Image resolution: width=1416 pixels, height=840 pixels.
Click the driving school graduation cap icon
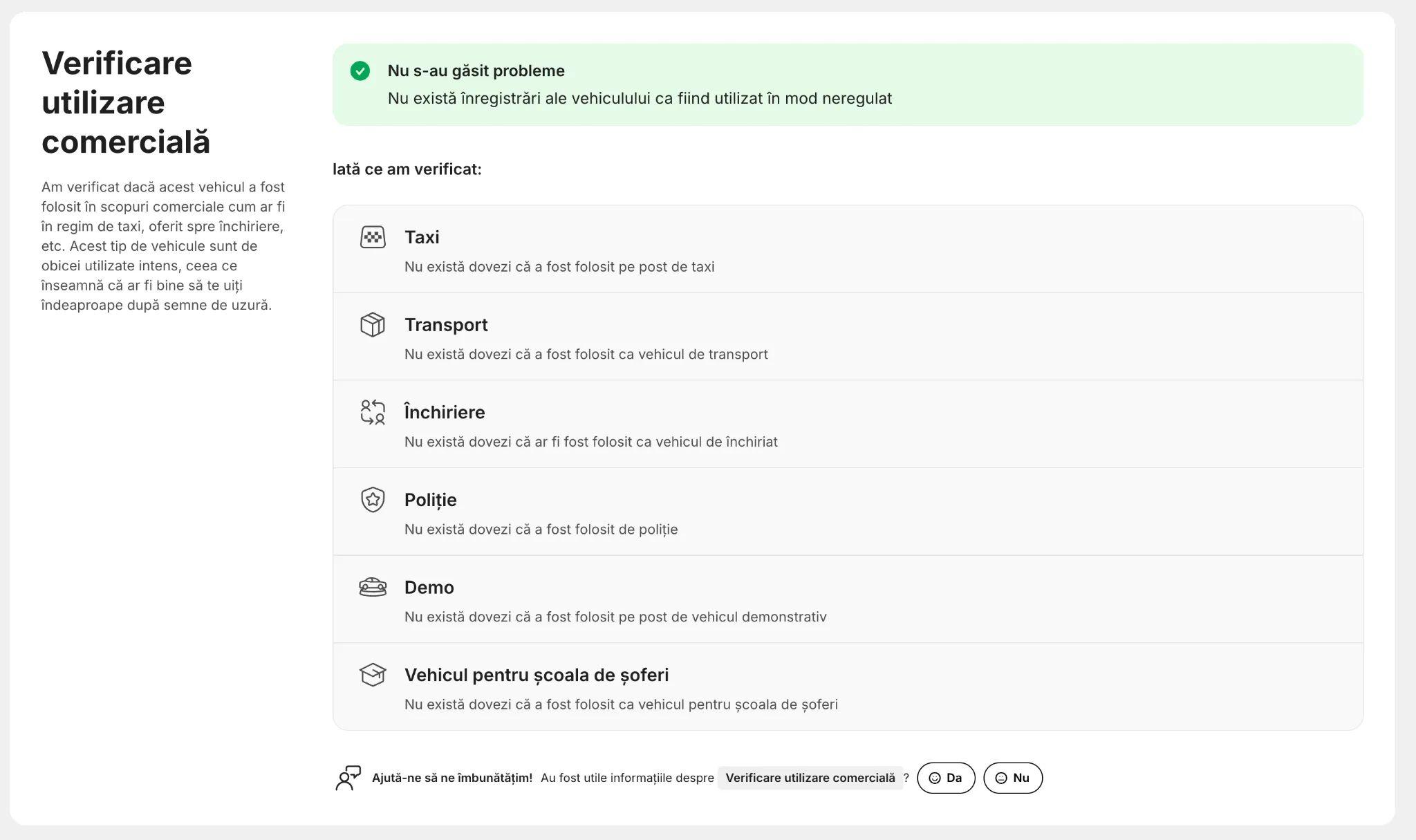pyautogui.click(x=373, y=675)
